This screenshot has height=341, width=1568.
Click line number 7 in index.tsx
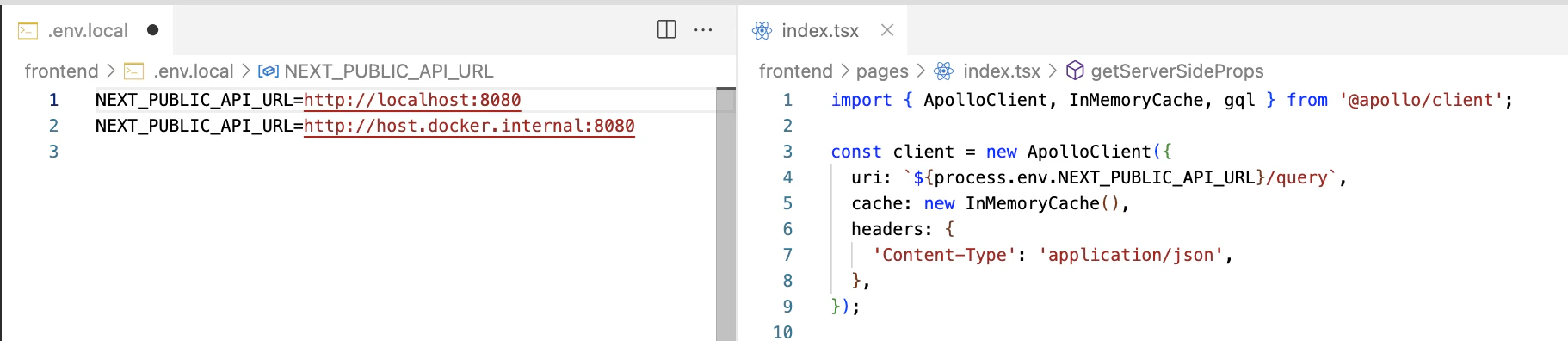point(787,255)
